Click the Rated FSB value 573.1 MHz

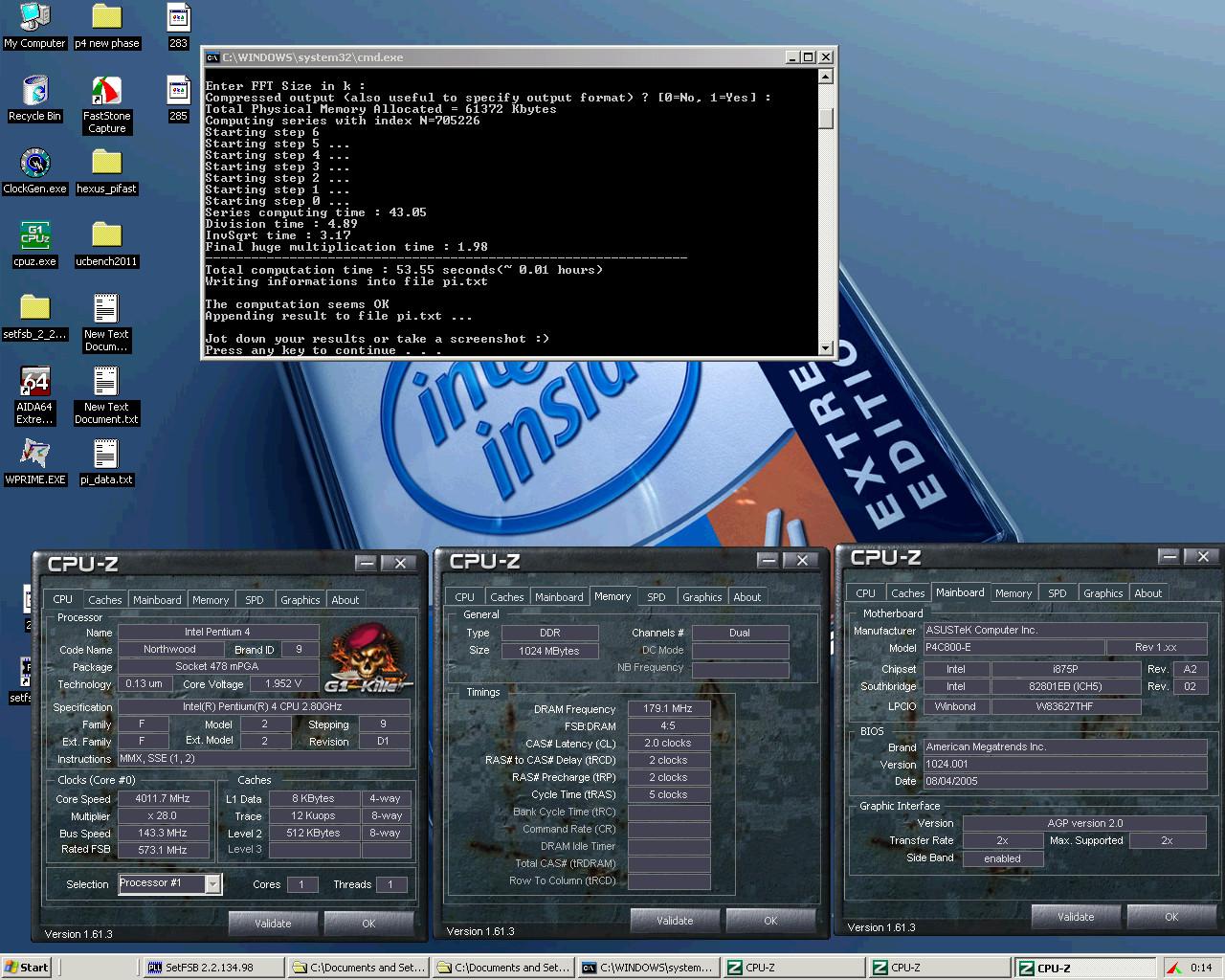click(x=163, y=850)
